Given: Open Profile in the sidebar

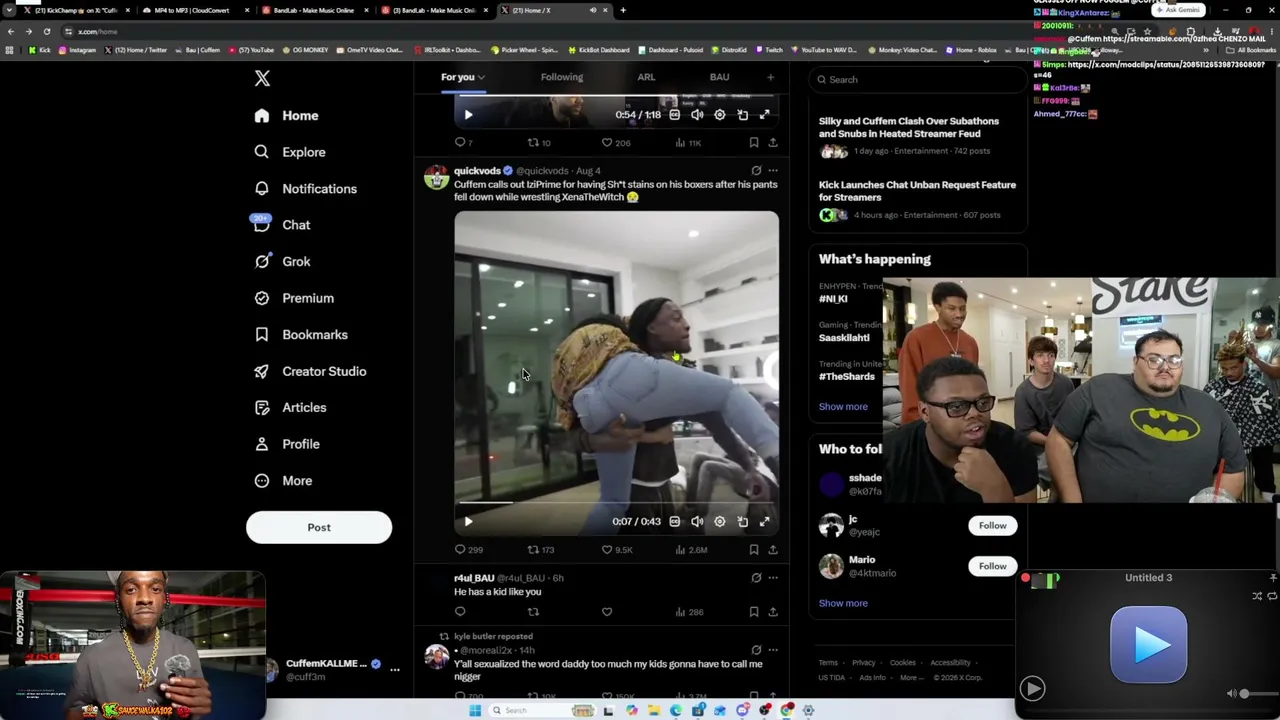Looking at the screenshot, I should point(286,444).
